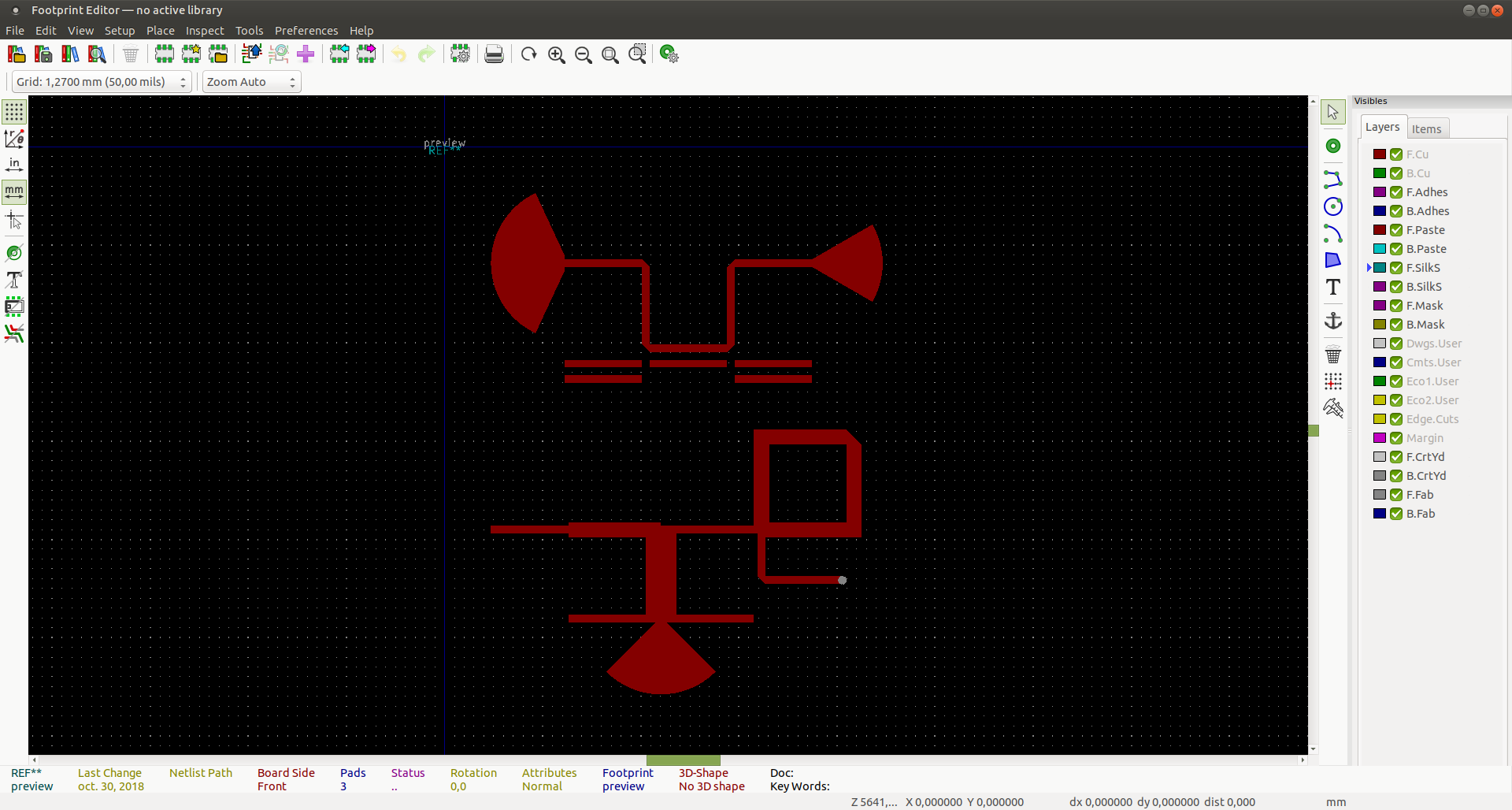1512x810 pixels.
Task: Select the Add pad tool
Action: coord(1333,146)
